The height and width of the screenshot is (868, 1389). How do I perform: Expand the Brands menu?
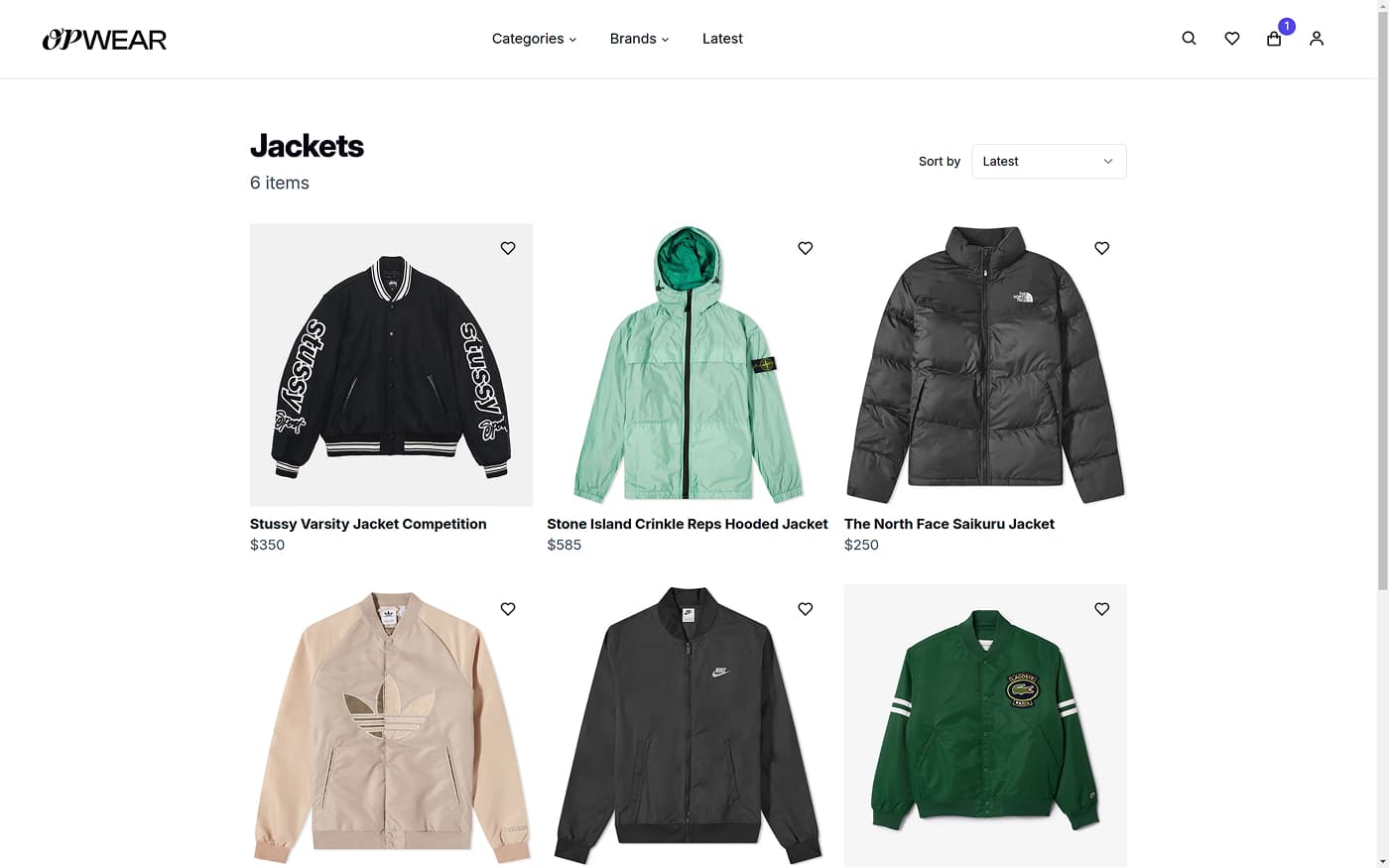(639, 39)
